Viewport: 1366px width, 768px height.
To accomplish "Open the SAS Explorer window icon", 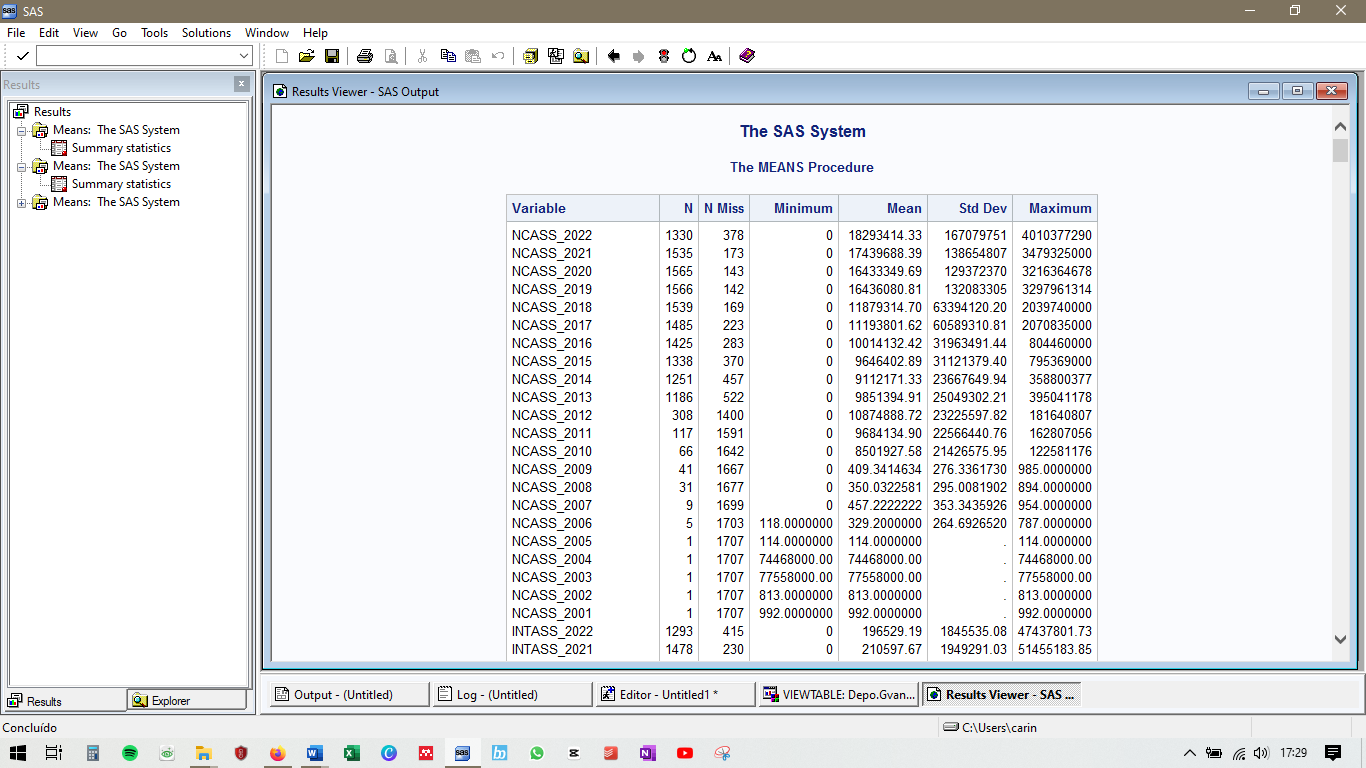I will [x=581, y=56].
